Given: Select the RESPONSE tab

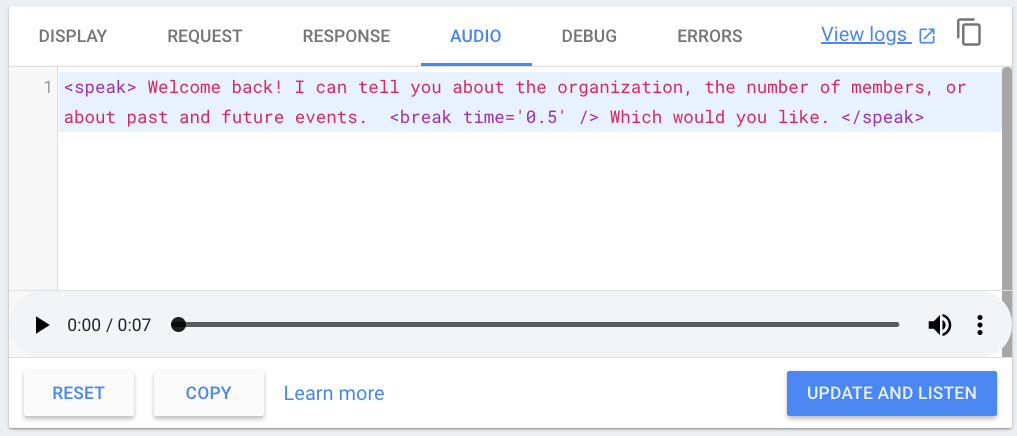Looking at the screenshot, I should 346,36.
